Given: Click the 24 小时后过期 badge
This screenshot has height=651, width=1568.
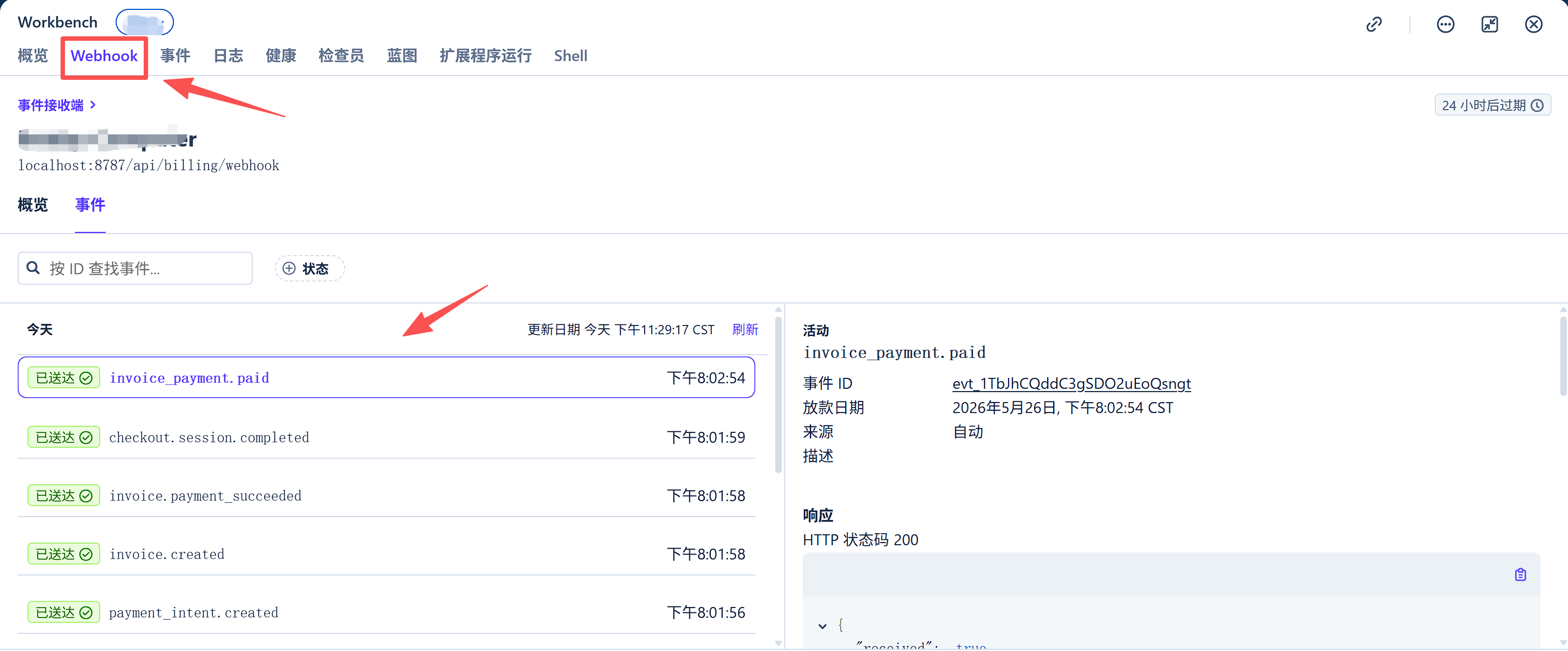Looking at the screenshot, I should click(x=1493, y=105).
